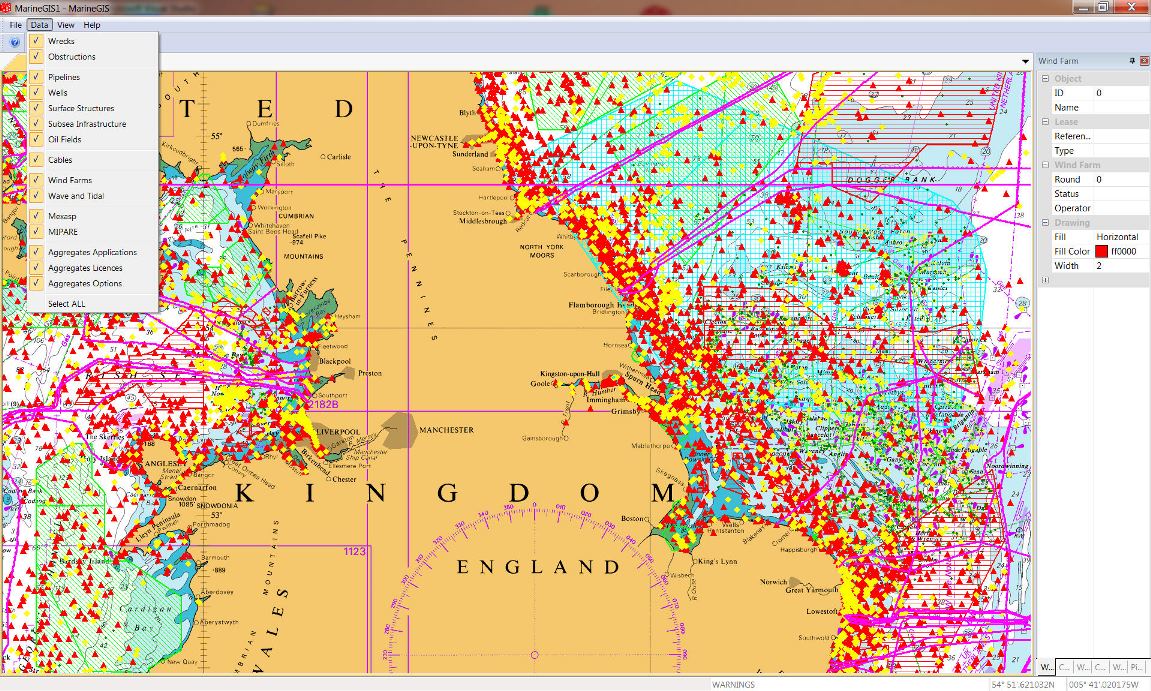1151x691 pixels.
Task: Open the map tab list dropdown arrow
Action: coord(1025,62)
